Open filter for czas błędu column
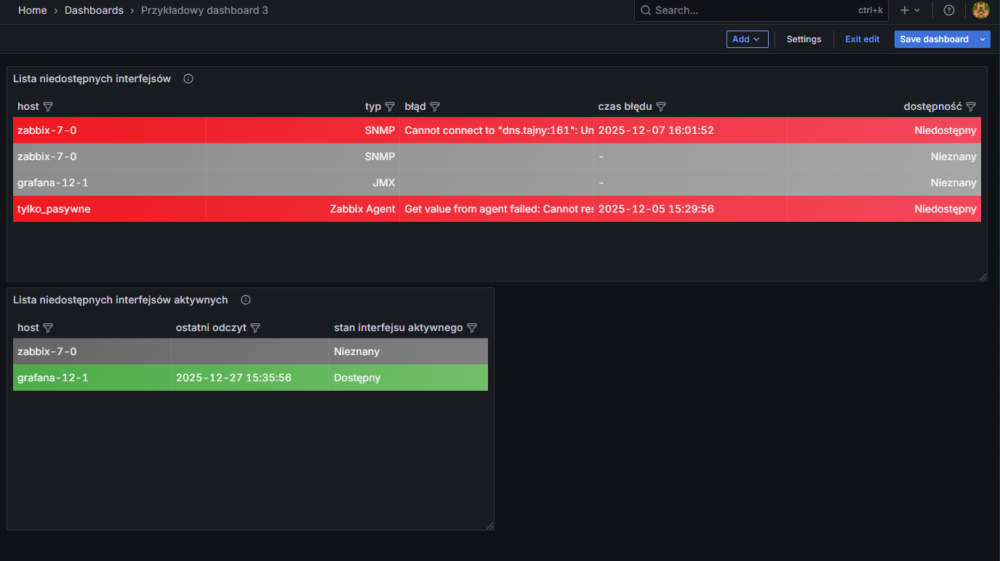Image resolution: width=1000 pixels, height=561 pixels. click(661, 106)
